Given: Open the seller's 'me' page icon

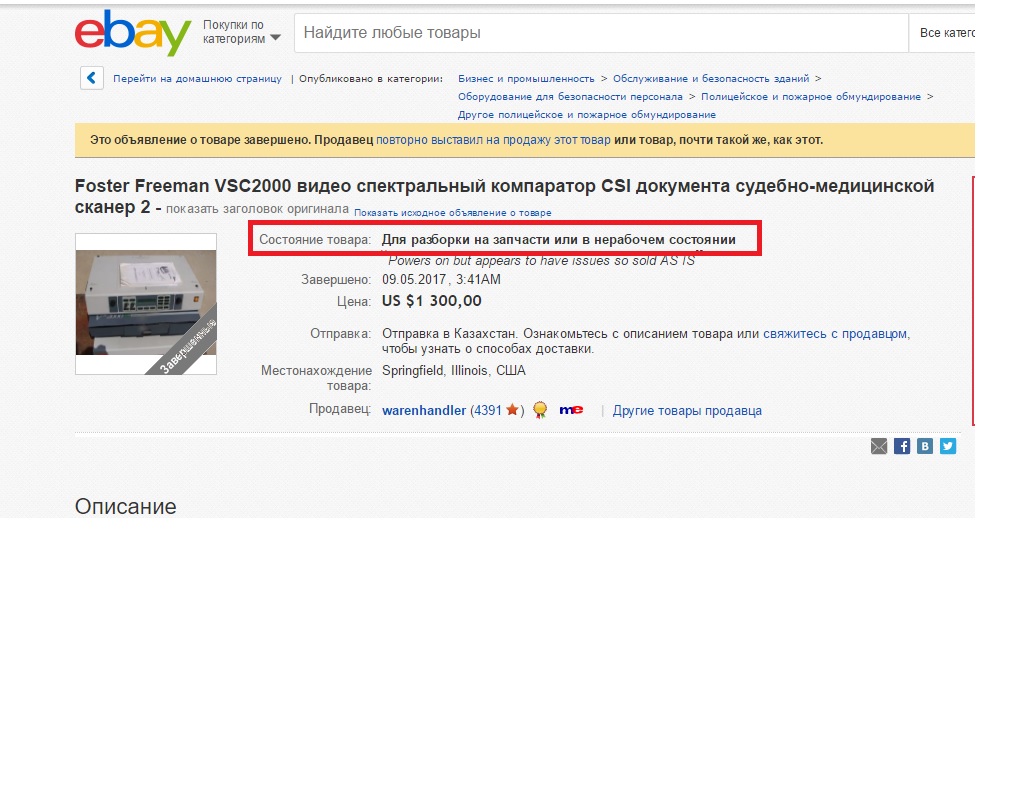Looking at the screenshot, I should tap(571, 410).
